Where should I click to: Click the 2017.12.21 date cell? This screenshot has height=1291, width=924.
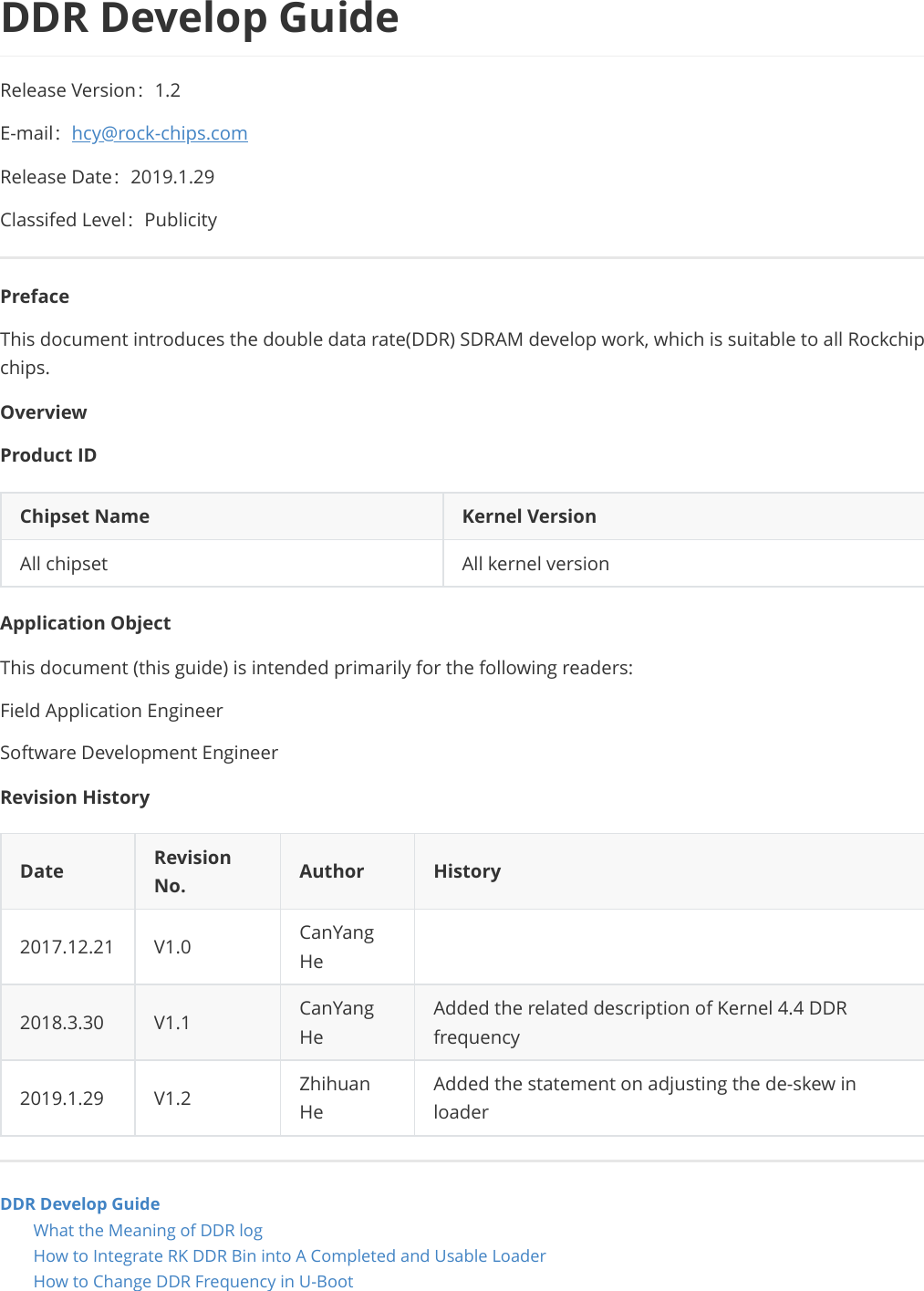67,947
